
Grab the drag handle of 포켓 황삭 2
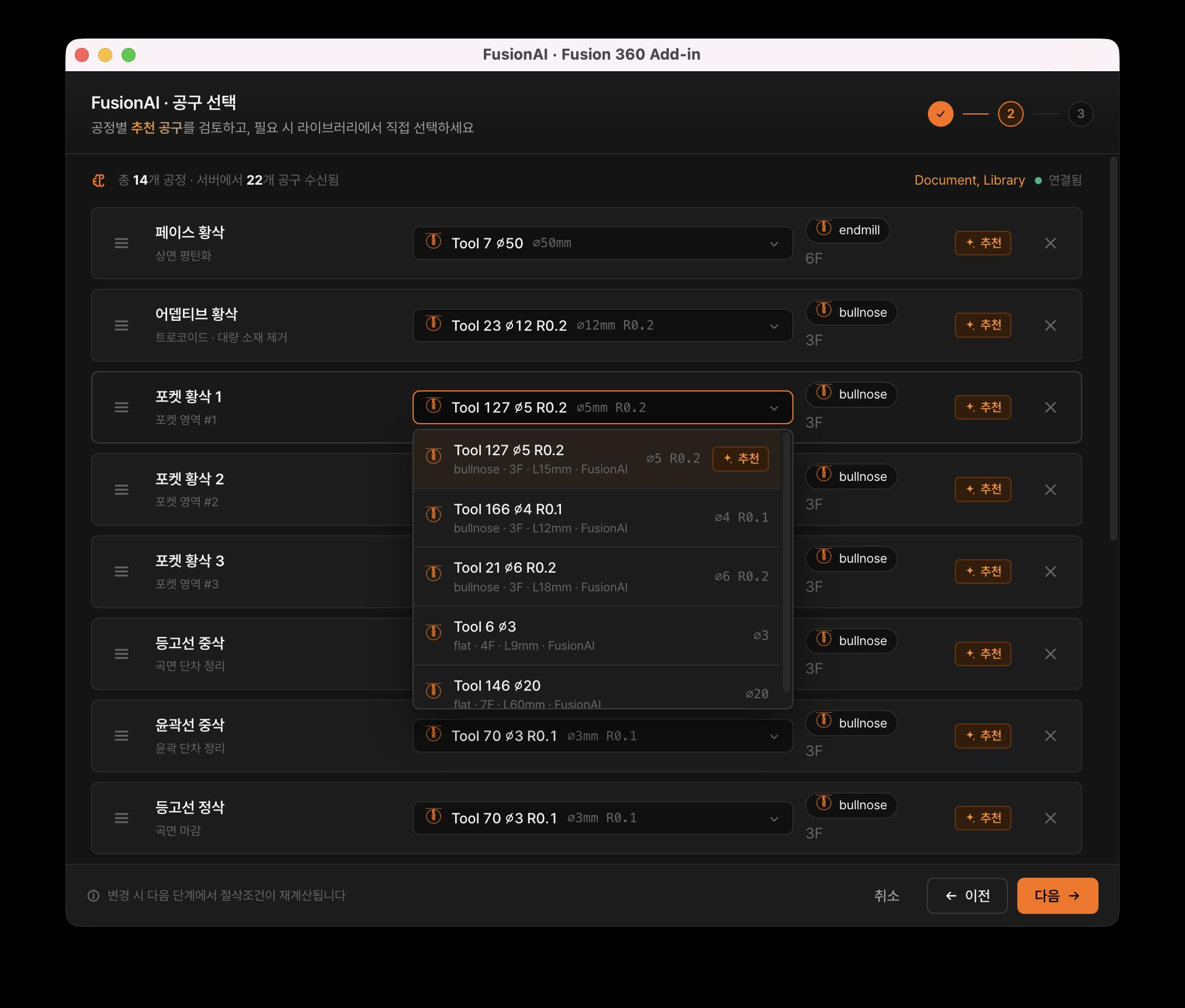coord(122,490)
